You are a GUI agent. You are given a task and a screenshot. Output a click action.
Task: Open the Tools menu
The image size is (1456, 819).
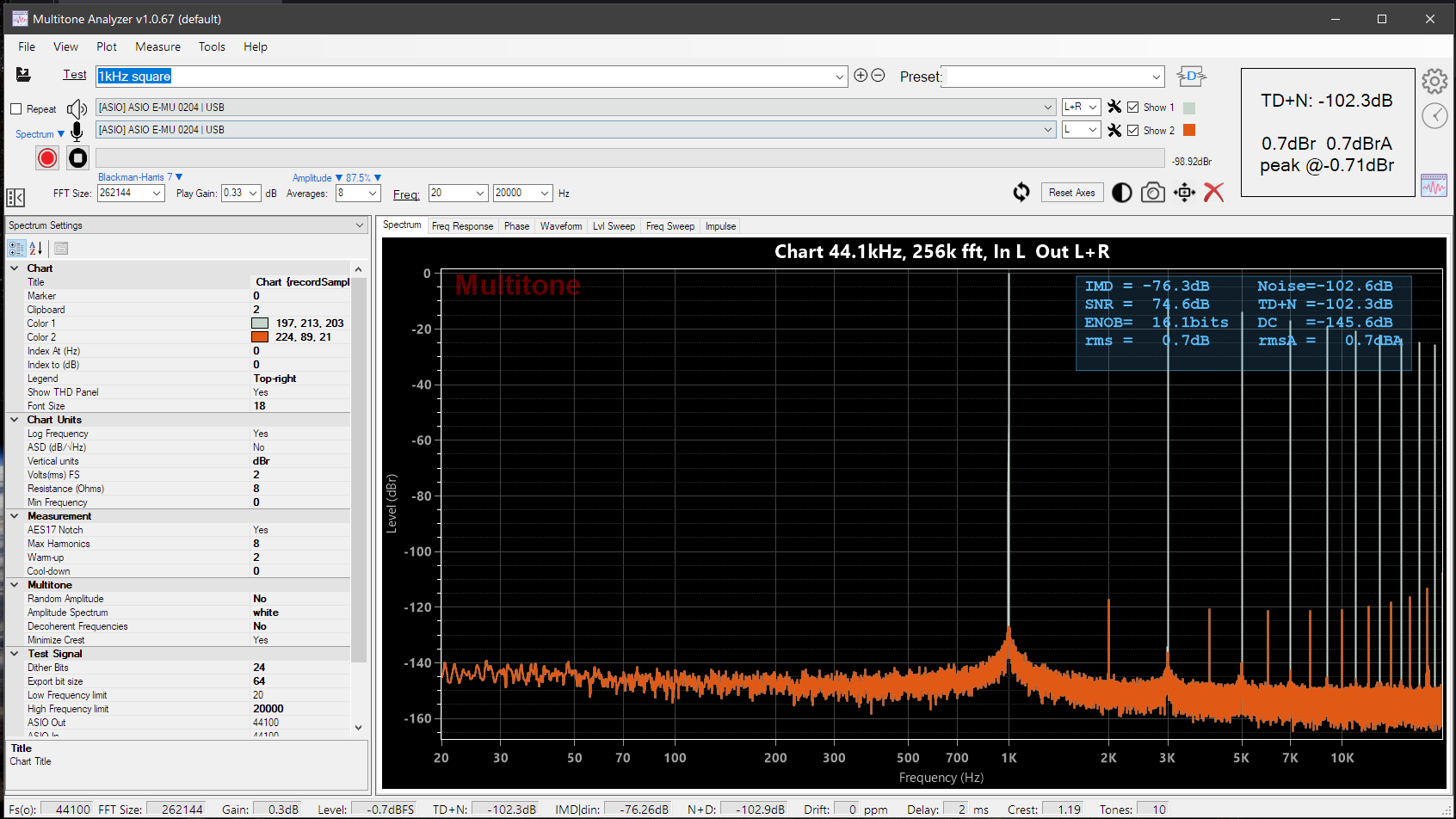click(212, 46)
